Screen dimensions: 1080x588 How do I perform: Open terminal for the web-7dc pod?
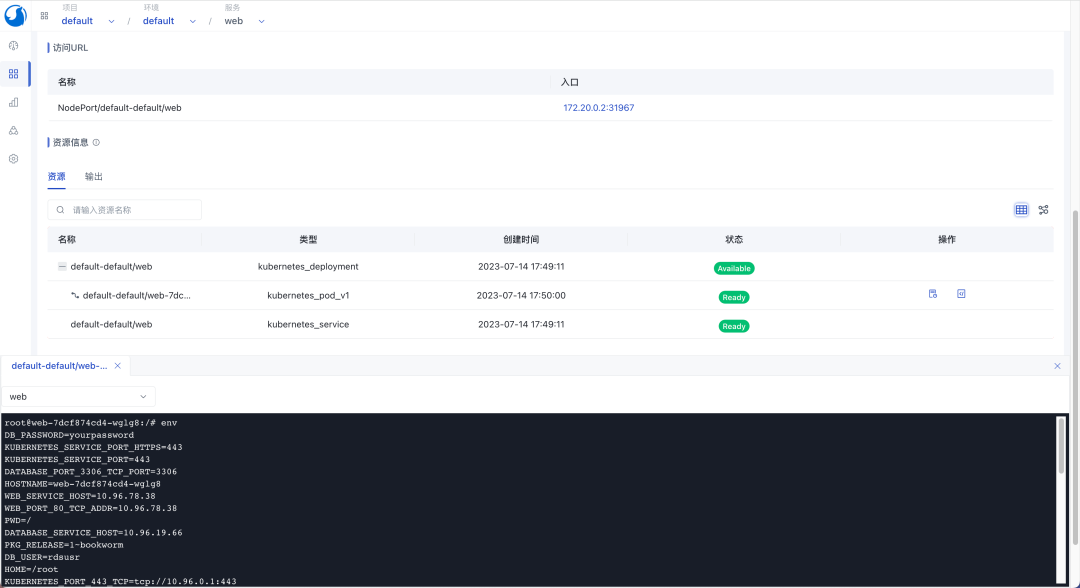[961, 294]
